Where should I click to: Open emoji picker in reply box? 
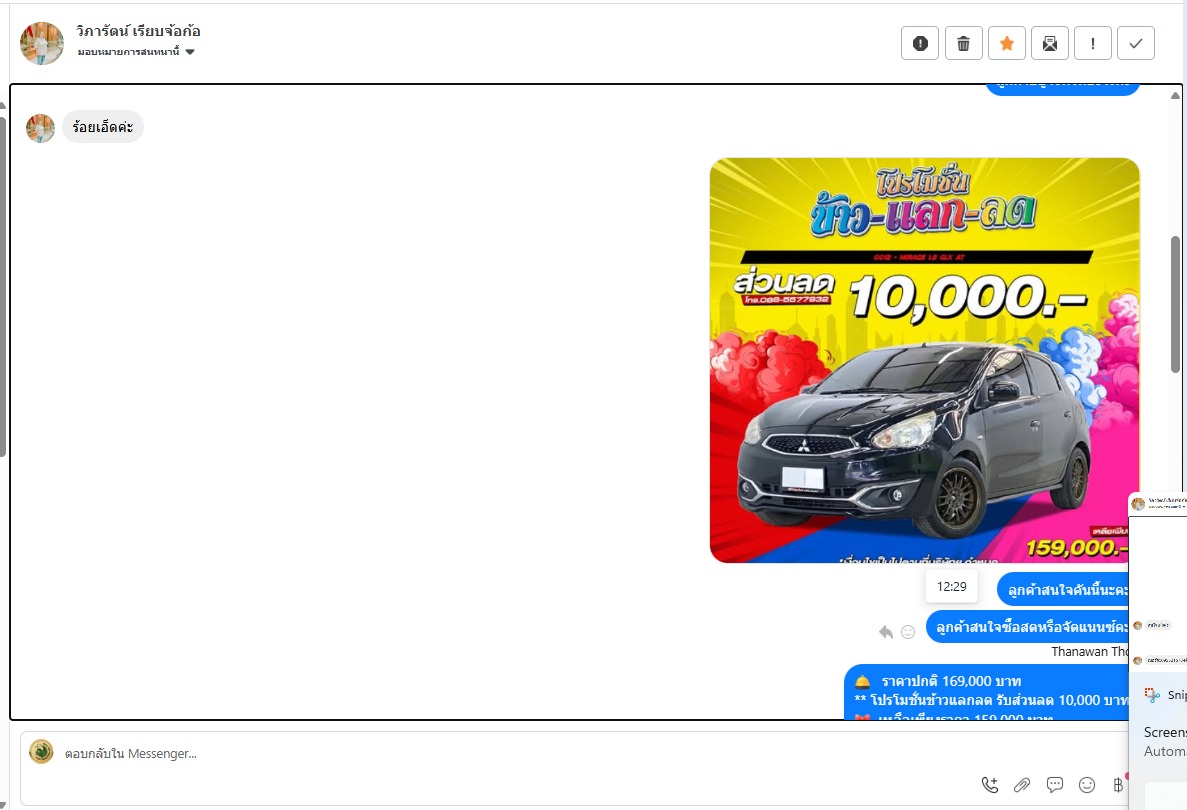point(1087,785)
